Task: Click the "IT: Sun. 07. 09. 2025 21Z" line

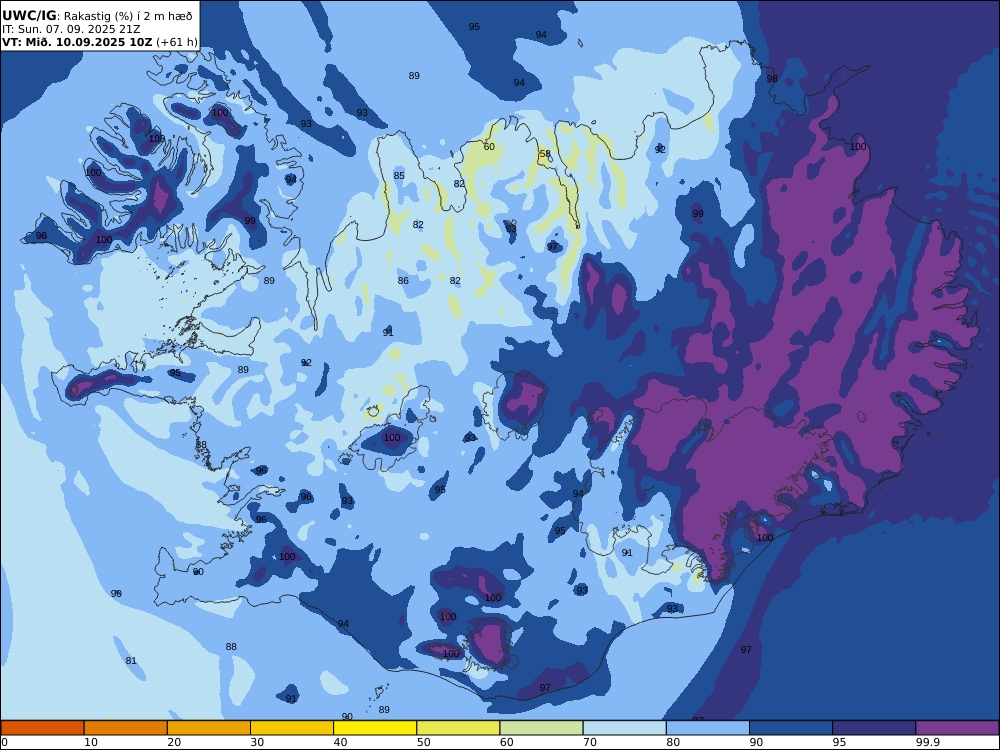Action: (71, 29)
